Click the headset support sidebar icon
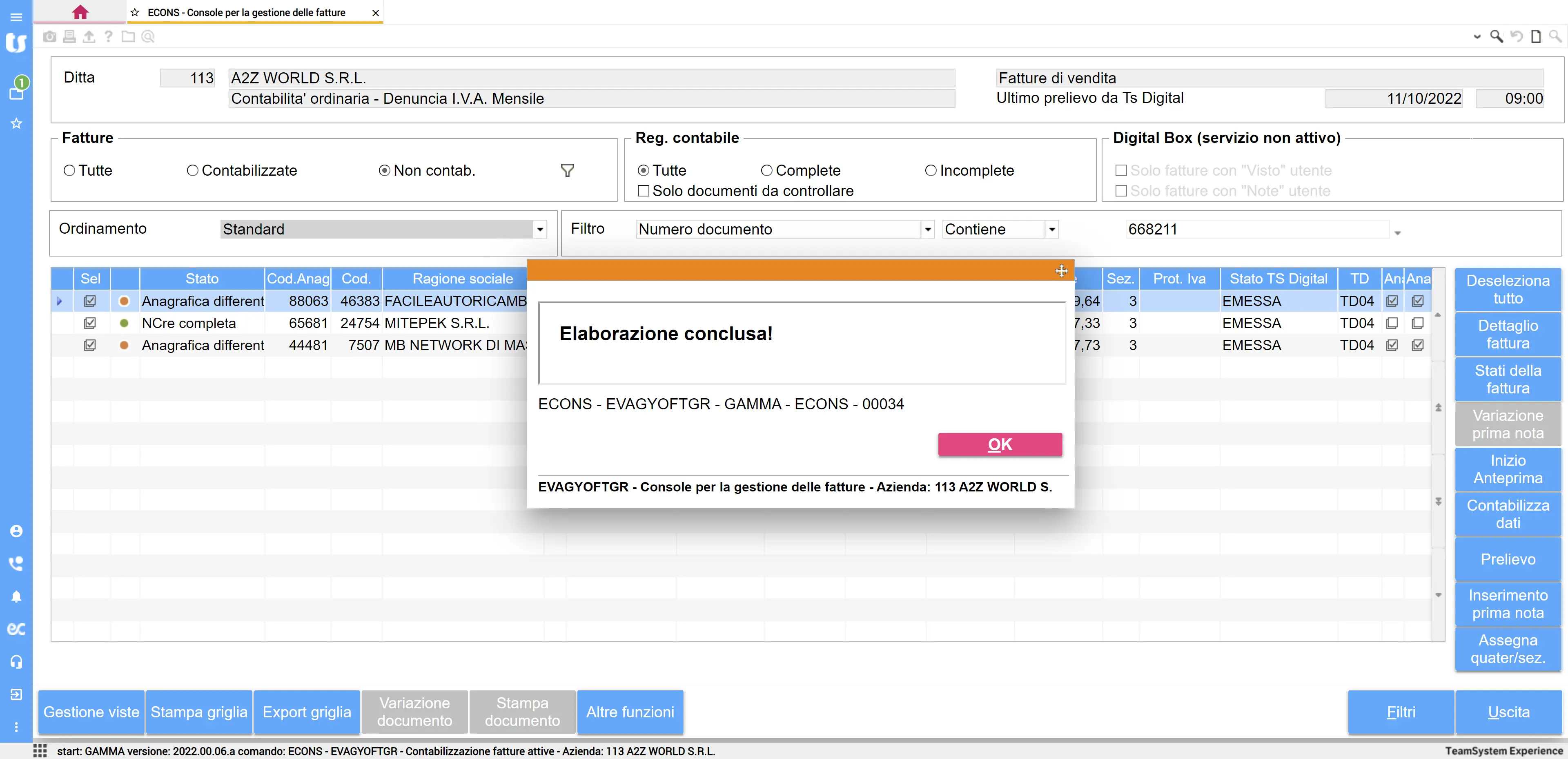Viewport: 1568px width, 759px height. 16,661
